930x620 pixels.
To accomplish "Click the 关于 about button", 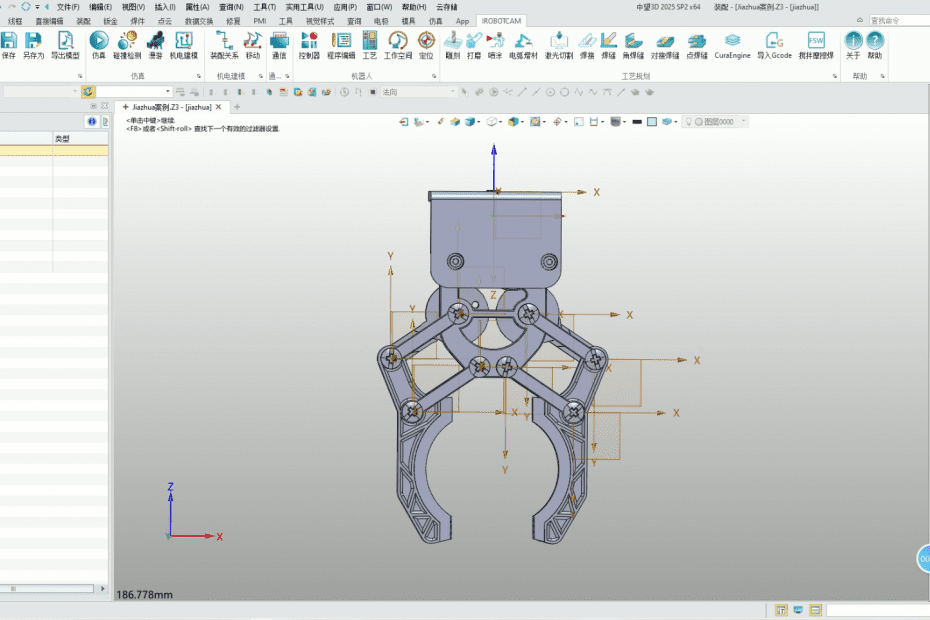I will point(853,42).
